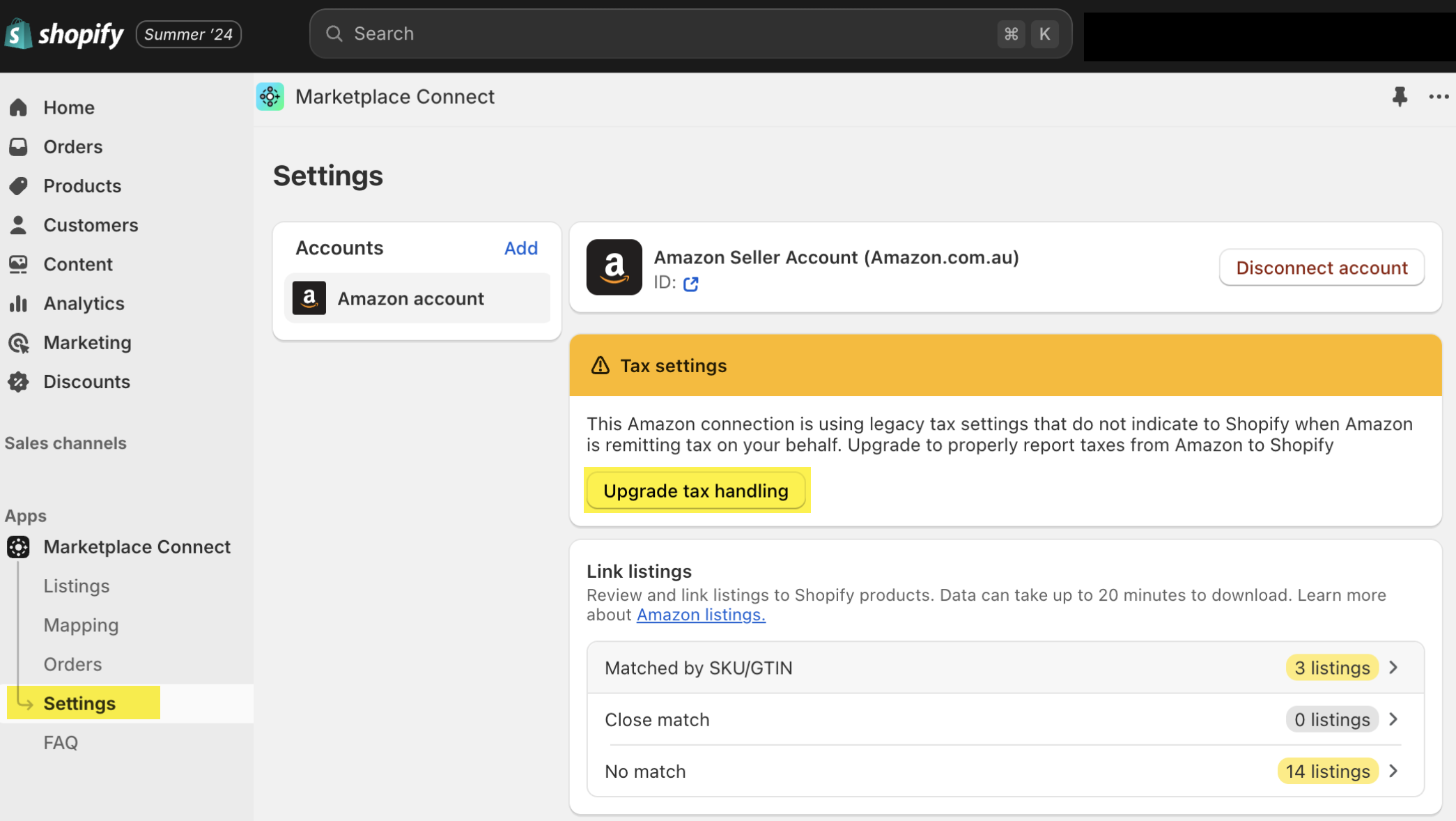
Task: Open the three-dot more actions menu
Action: click(x=1439, y=97)
